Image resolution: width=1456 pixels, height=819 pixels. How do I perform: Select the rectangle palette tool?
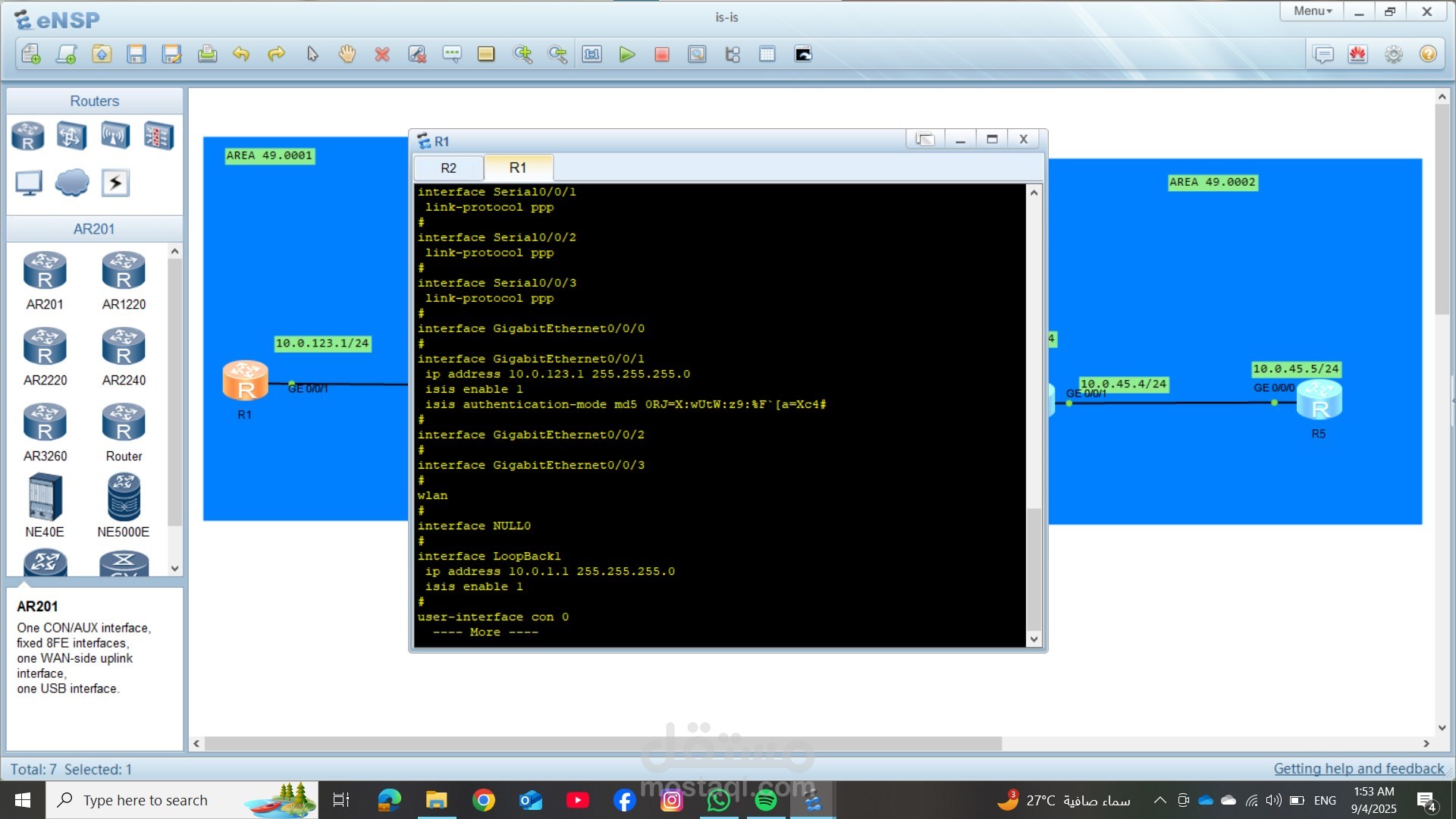click(486, 54)
